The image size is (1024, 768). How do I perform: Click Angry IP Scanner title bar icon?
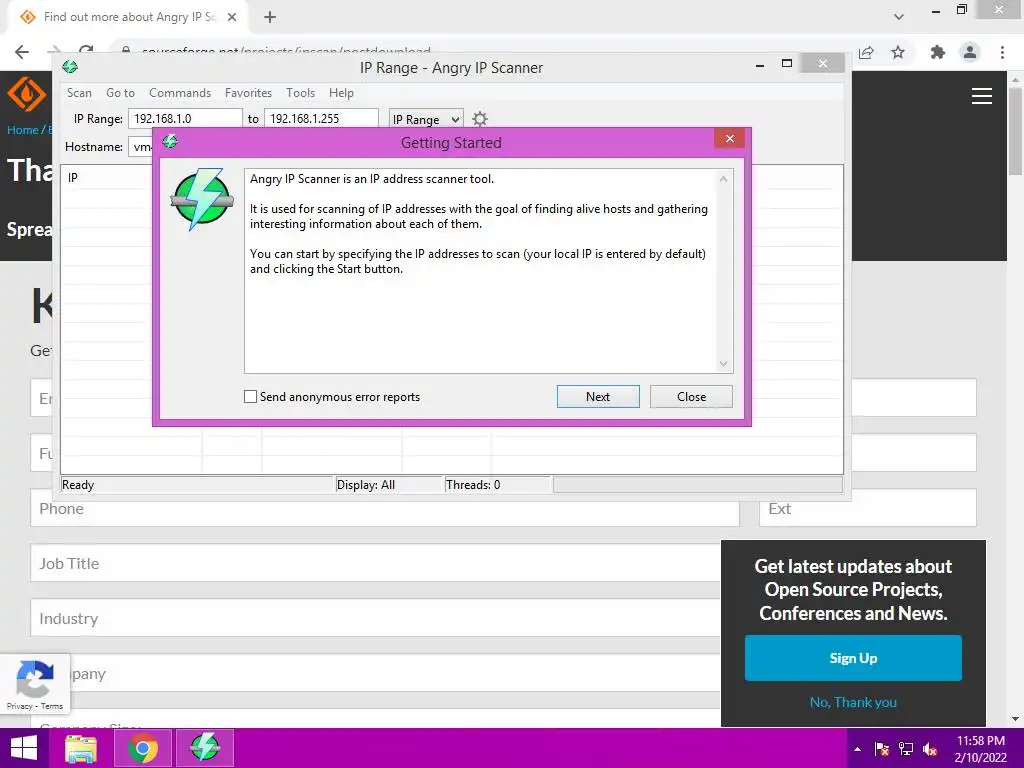pos(70,67)
